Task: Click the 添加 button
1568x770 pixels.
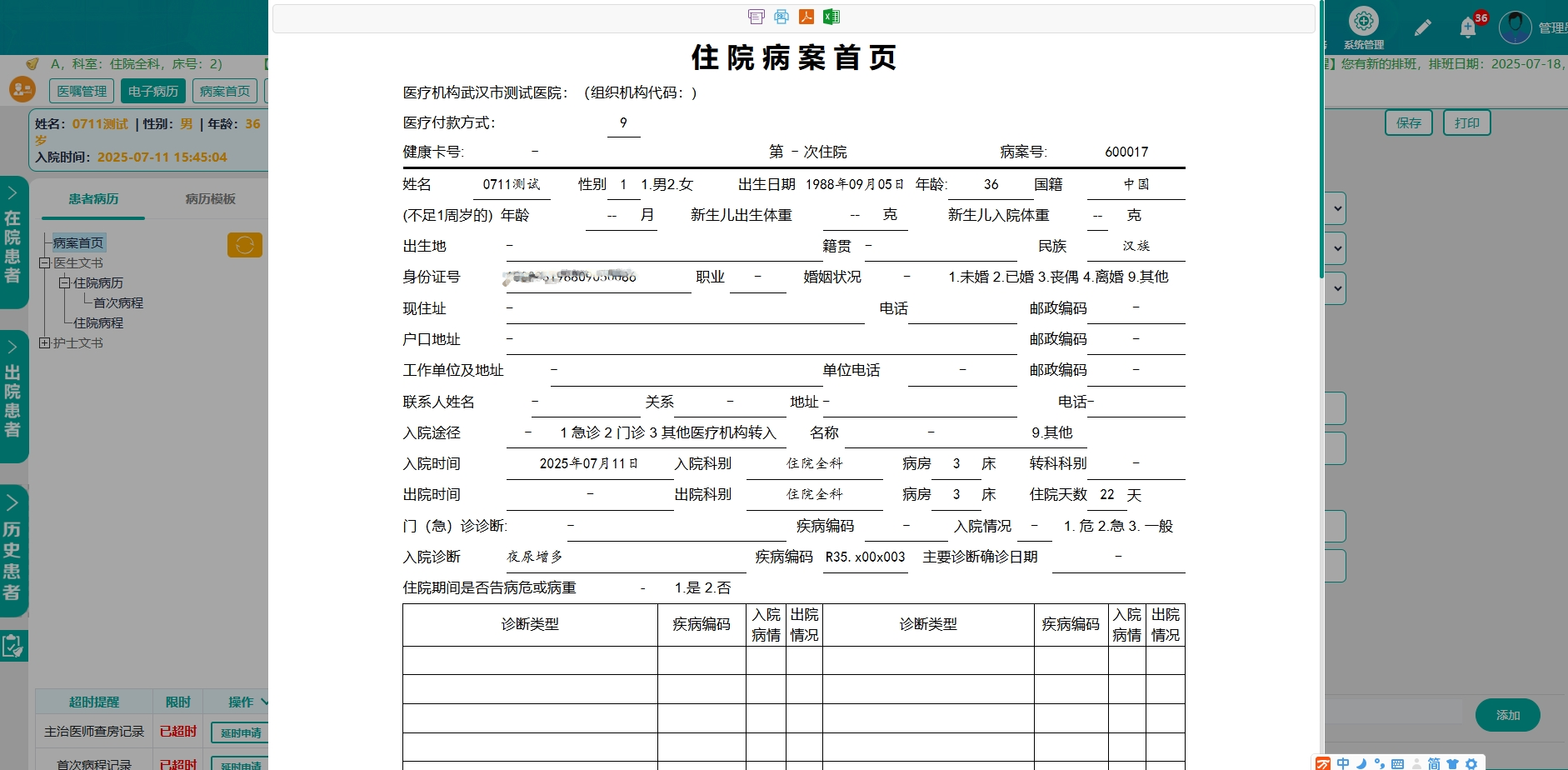Action: [x=1508, y=715]
